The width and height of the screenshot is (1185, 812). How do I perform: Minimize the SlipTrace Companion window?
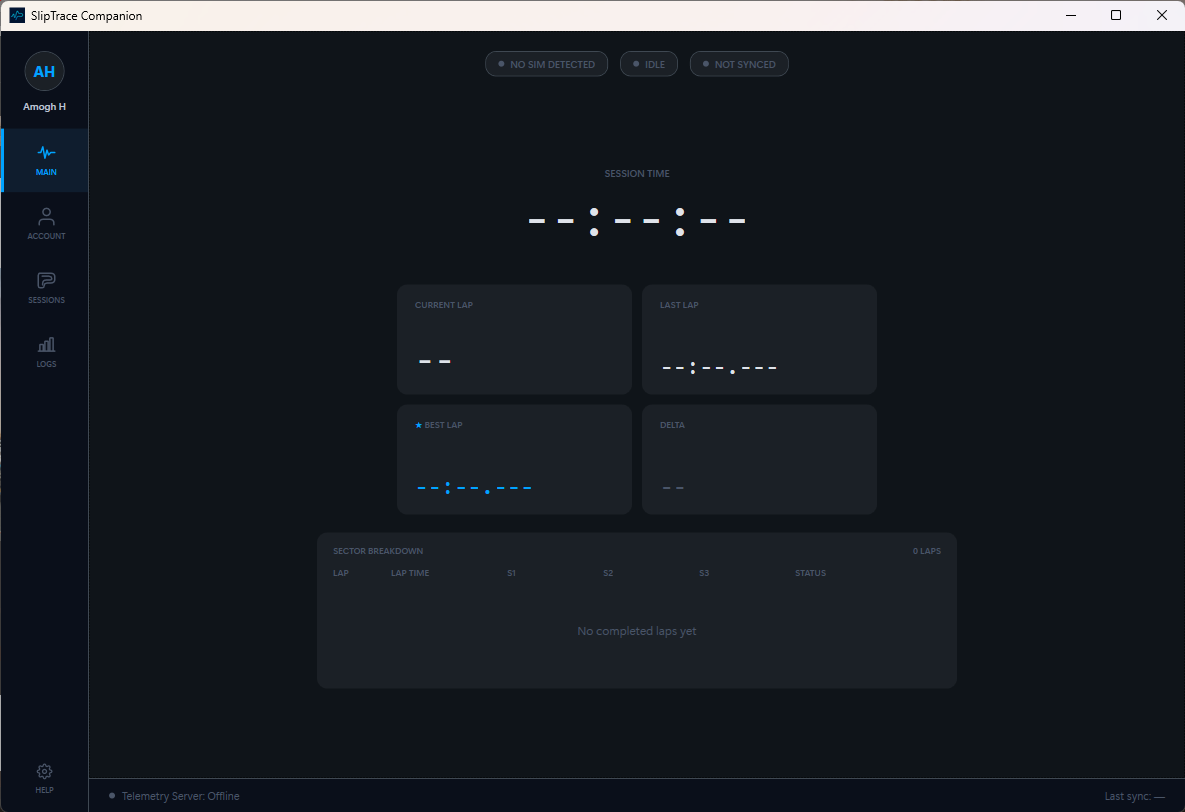[x=1071, y=15]
